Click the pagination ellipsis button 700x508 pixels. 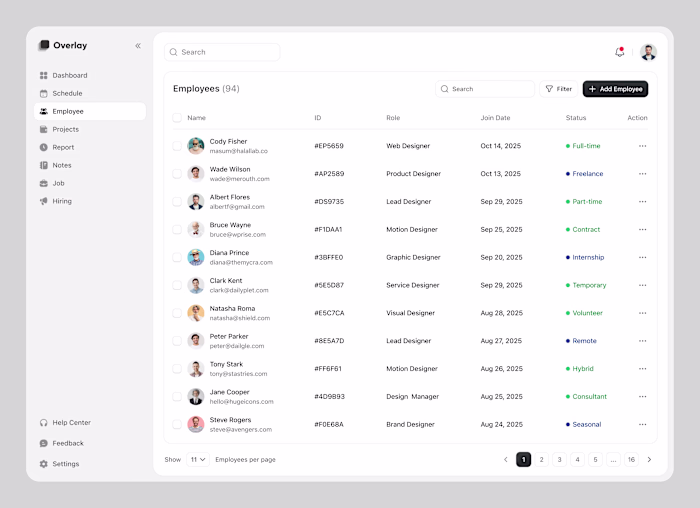(613, 459)
